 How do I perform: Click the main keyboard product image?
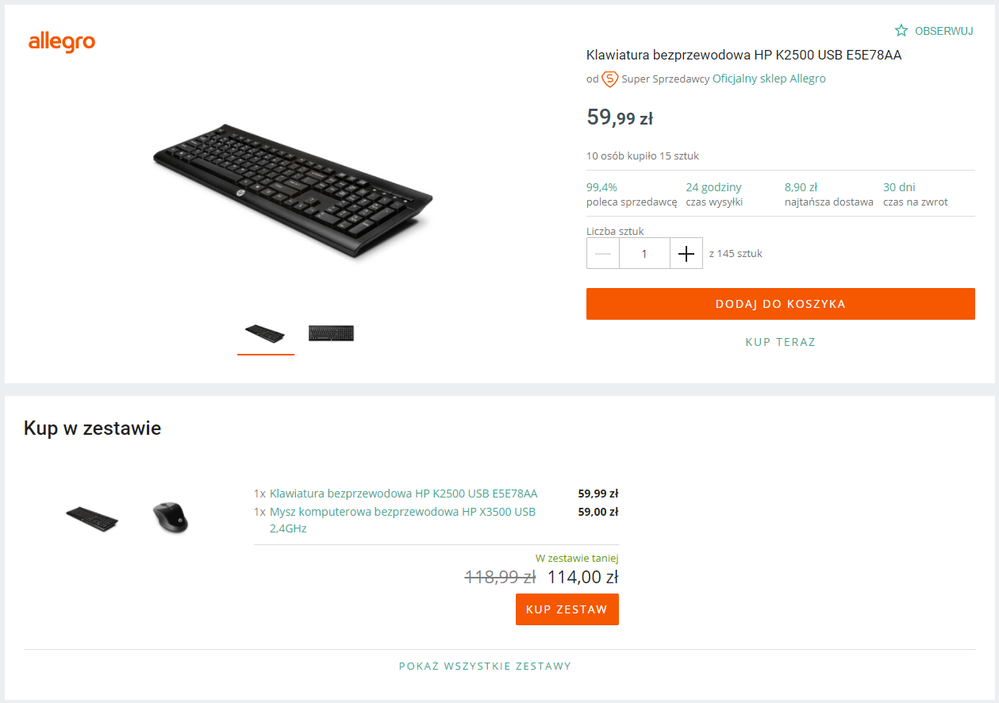tap(292, 190)
